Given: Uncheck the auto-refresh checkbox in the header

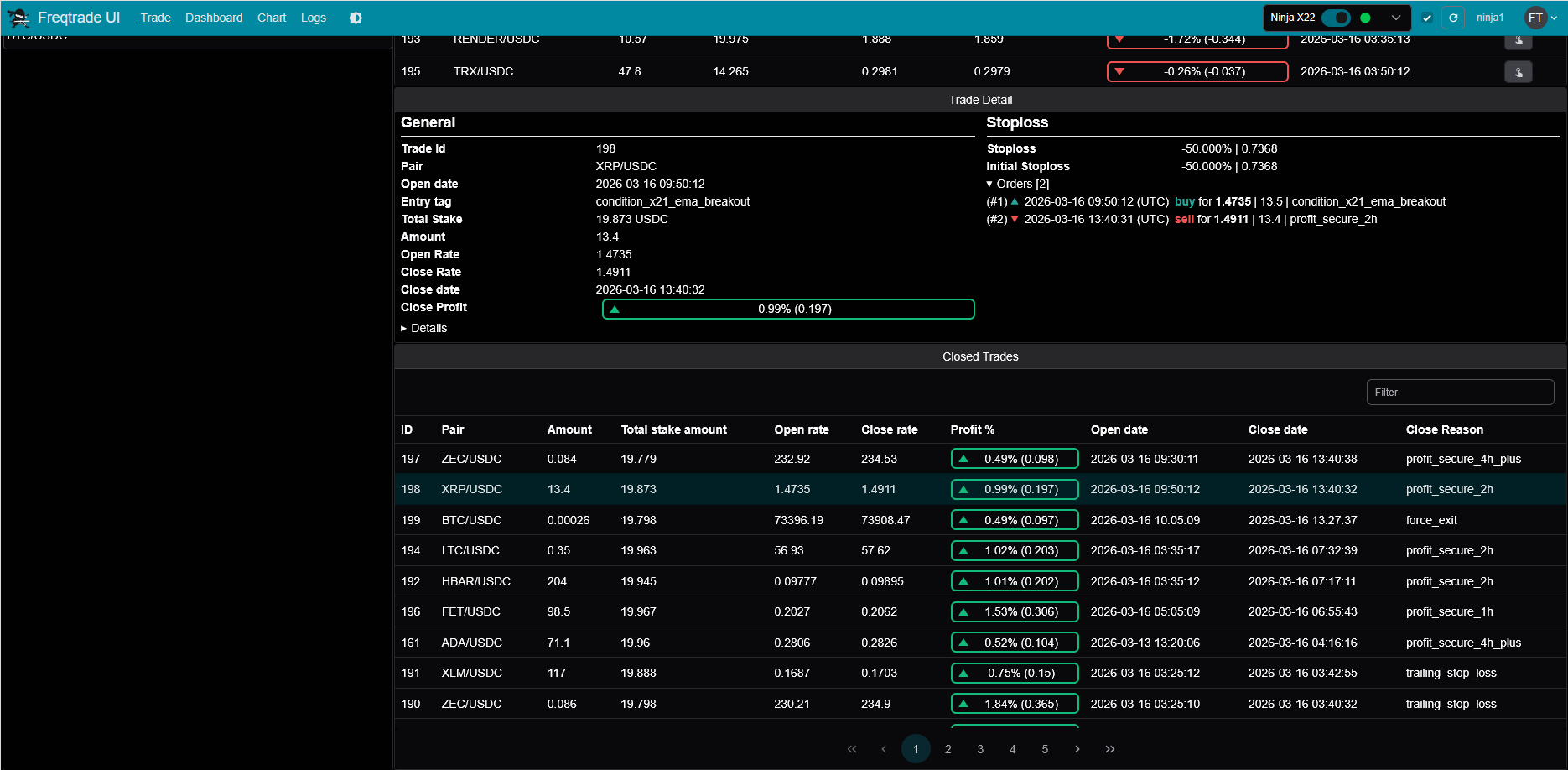Looking at the screenshot, I should (x=1427, y=18).
